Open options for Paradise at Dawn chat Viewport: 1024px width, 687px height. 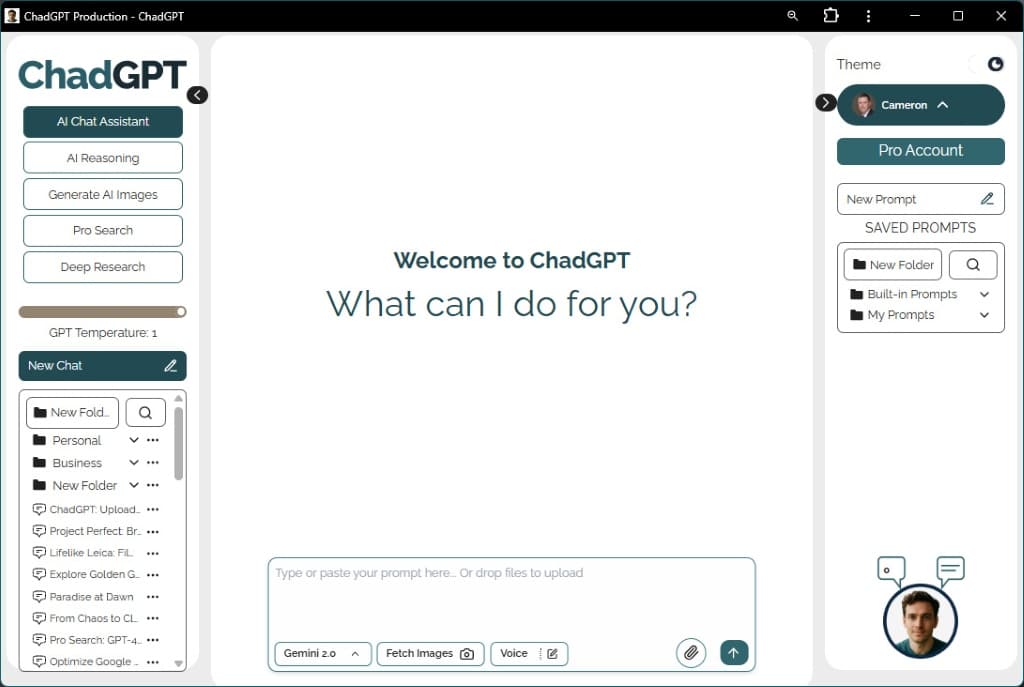pos(153,597)
